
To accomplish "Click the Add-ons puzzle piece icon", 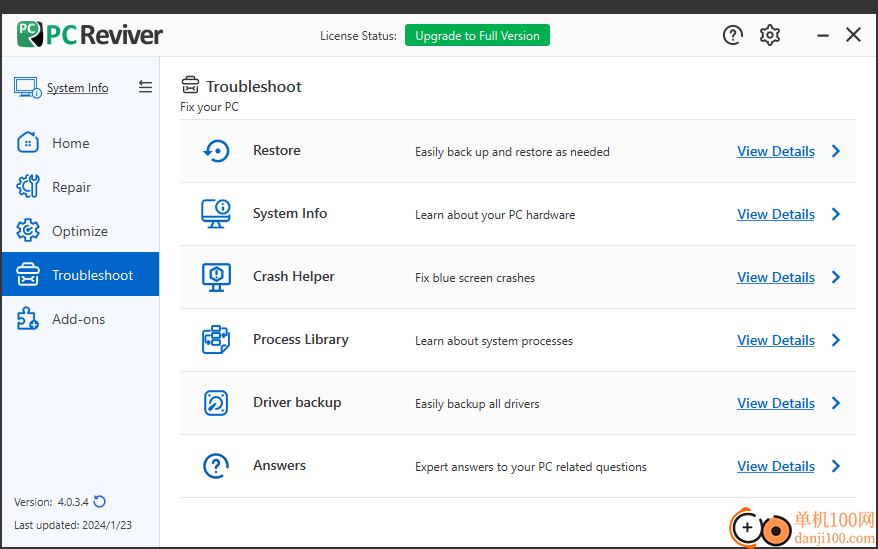I will point(28,318).
